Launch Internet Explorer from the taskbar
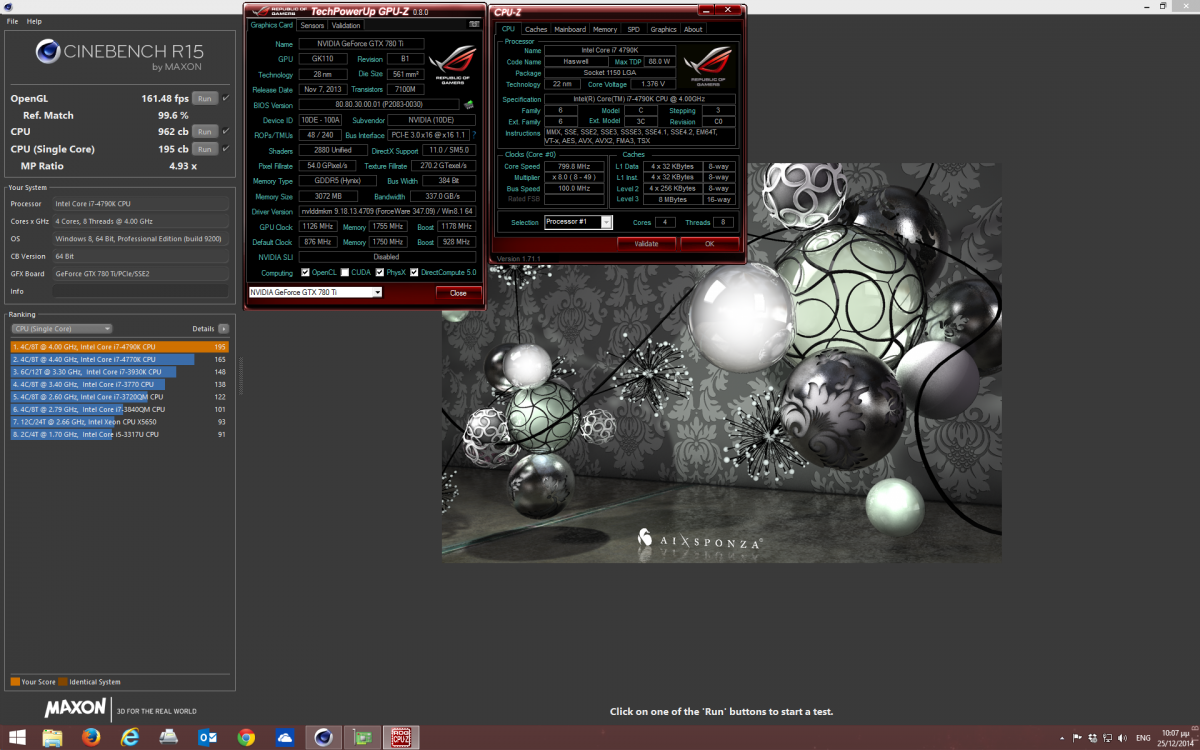This screenshot has width=1200, height=750. point(130,738)
